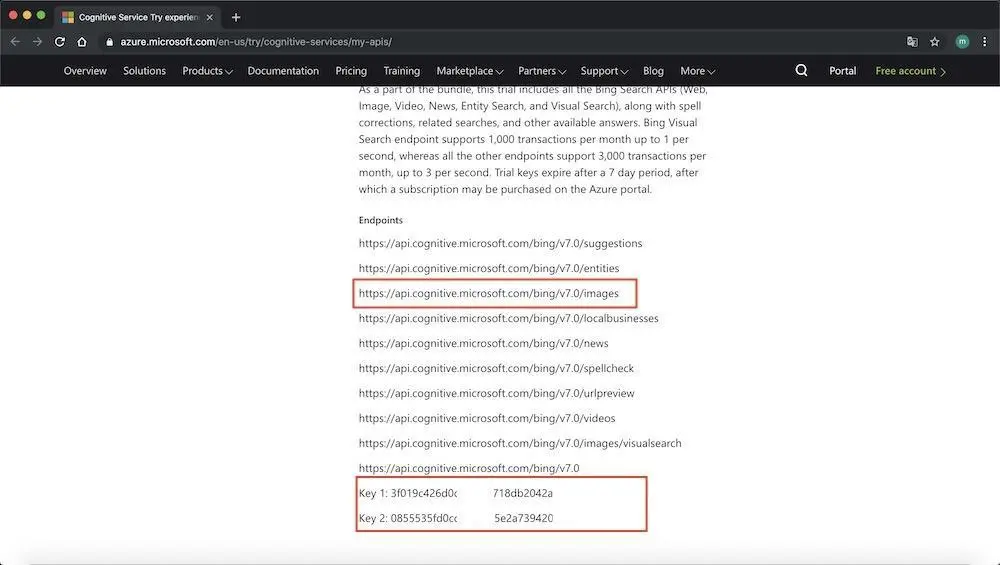Click the Endpoints heading
Viewport: 1000px width, 565px height.
coord(381,220)
